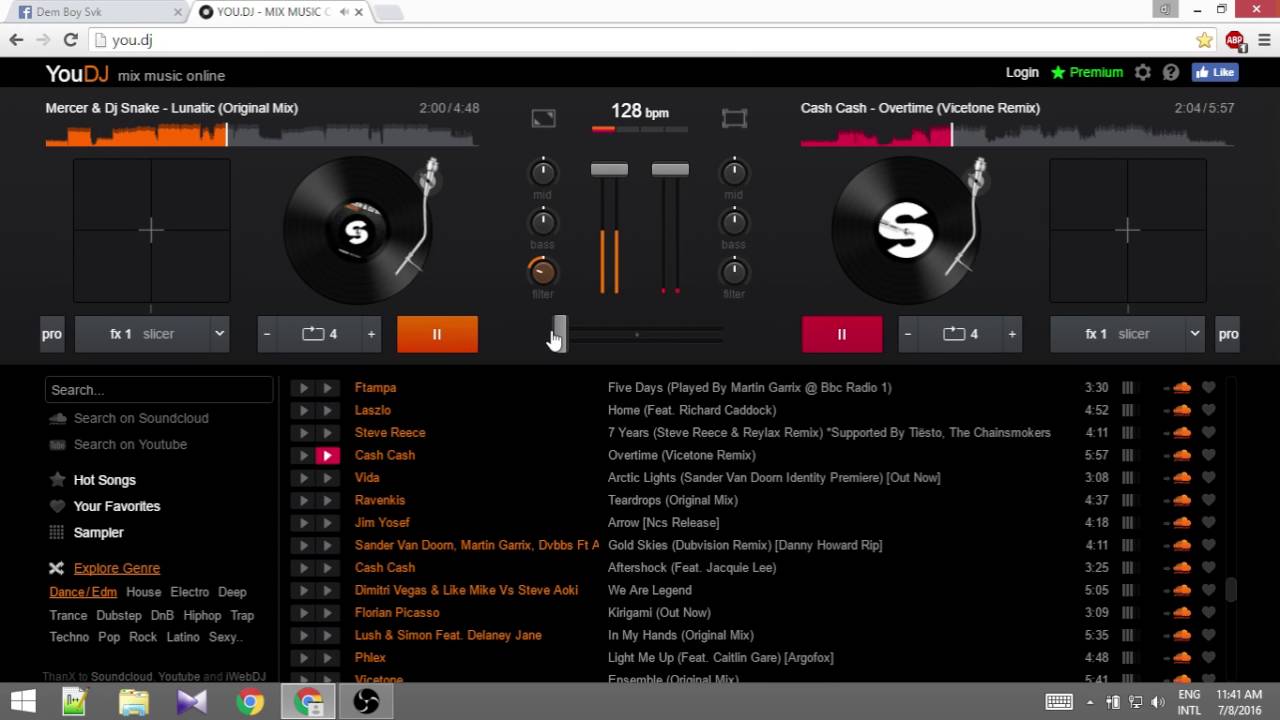Decrease left deck loop length with minus
This screenshot has width=1280, height=720.
(266, 334)
